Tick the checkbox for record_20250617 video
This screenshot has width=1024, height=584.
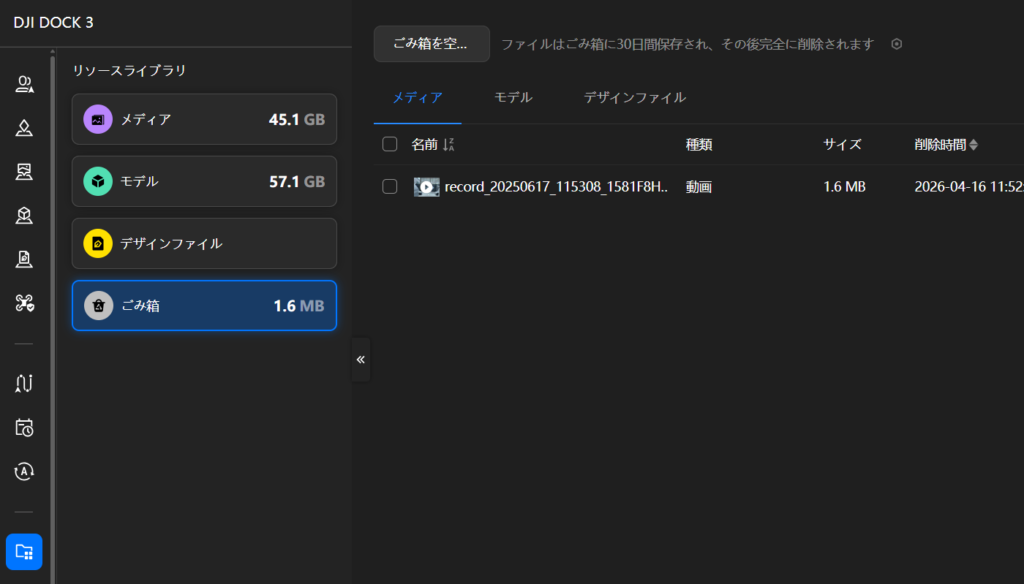coord(390,187)
